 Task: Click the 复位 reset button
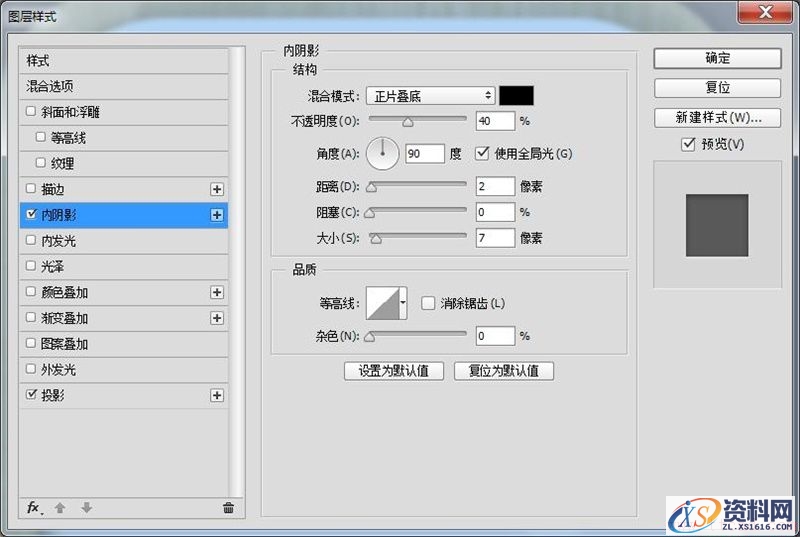click(717, 88)
